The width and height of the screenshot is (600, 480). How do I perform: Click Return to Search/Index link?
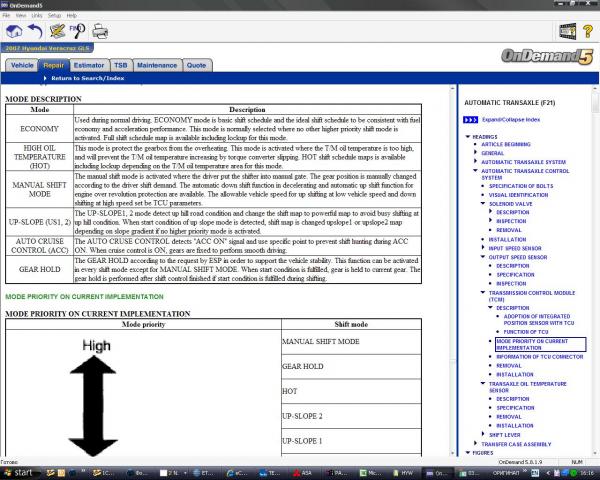[x=88, y=78]
